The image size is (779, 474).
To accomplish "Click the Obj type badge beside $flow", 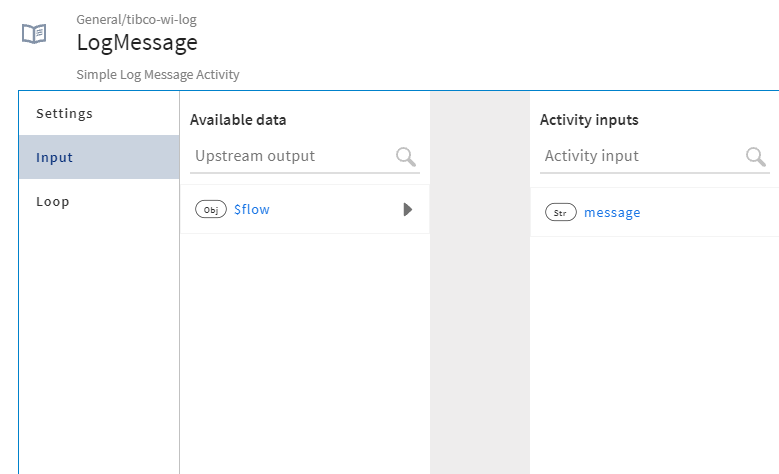I will click(211, 210).
